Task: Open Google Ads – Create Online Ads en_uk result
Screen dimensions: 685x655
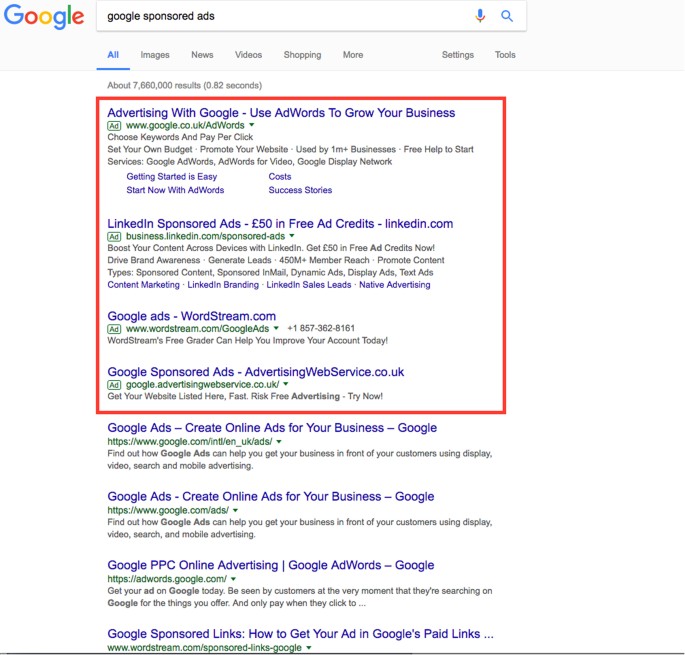Action: tap(272, 428)
